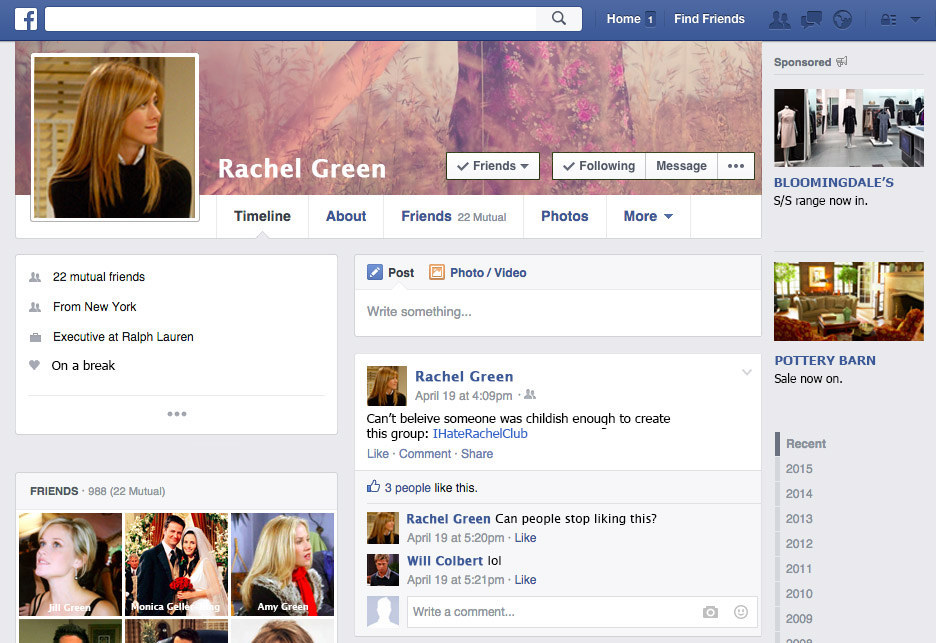This screenshot has width=936, height=643.
Task: Like Will Colbert's comment
Action: 525,580
